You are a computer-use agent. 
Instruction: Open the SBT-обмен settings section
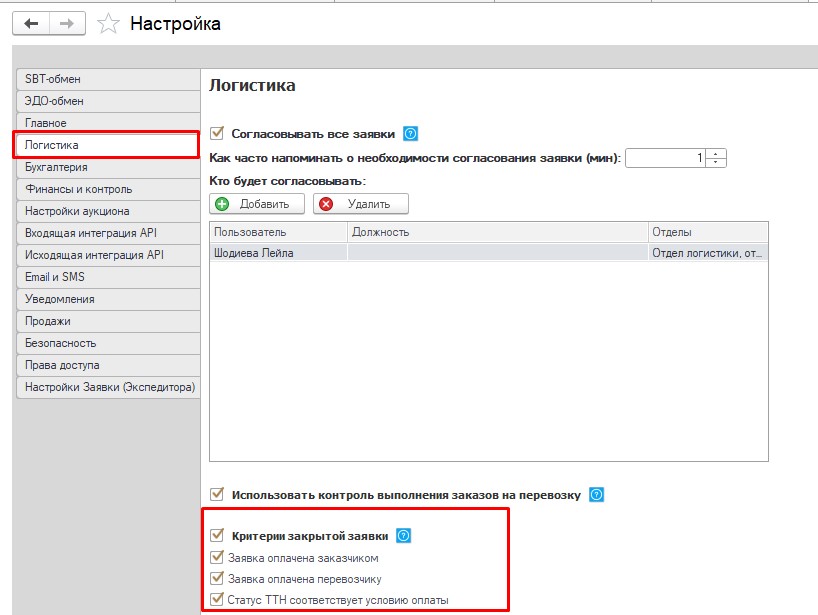pyautogui.click(x=109, y=79)
